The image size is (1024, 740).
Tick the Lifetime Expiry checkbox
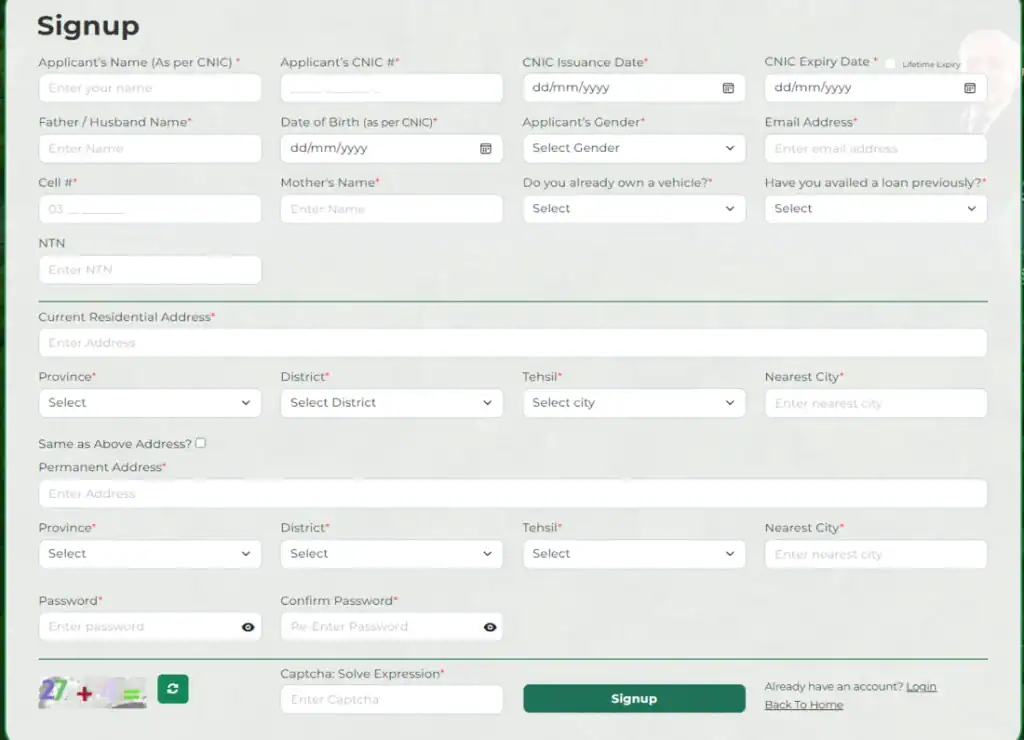coord(890,64)
